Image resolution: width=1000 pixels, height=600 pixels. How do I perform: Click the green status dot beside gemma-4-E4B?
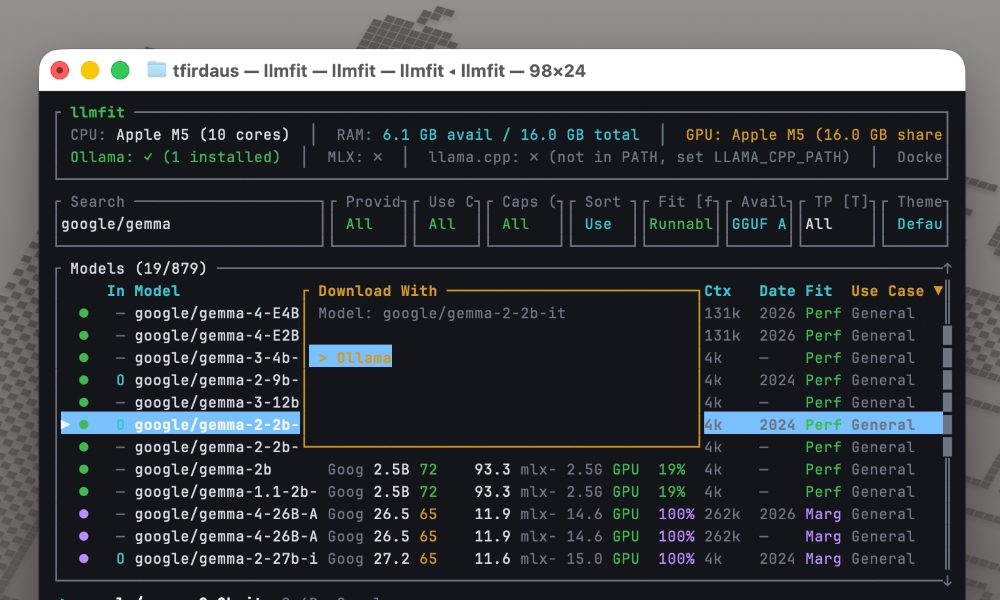[84, 313]
